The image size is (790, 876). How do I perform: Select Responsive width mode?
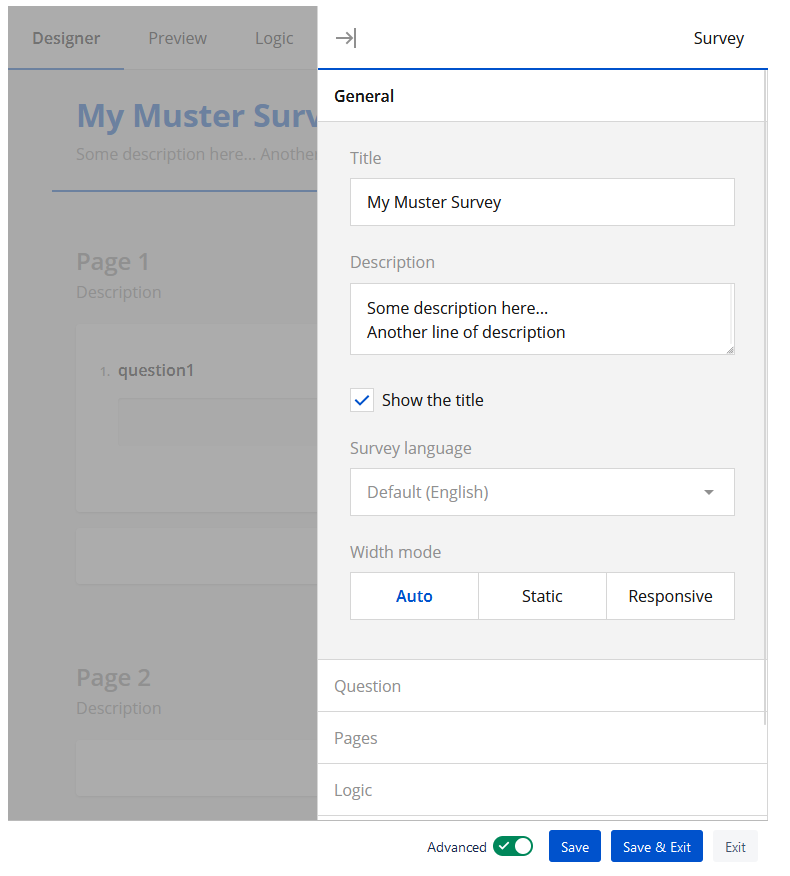point(670,596)
